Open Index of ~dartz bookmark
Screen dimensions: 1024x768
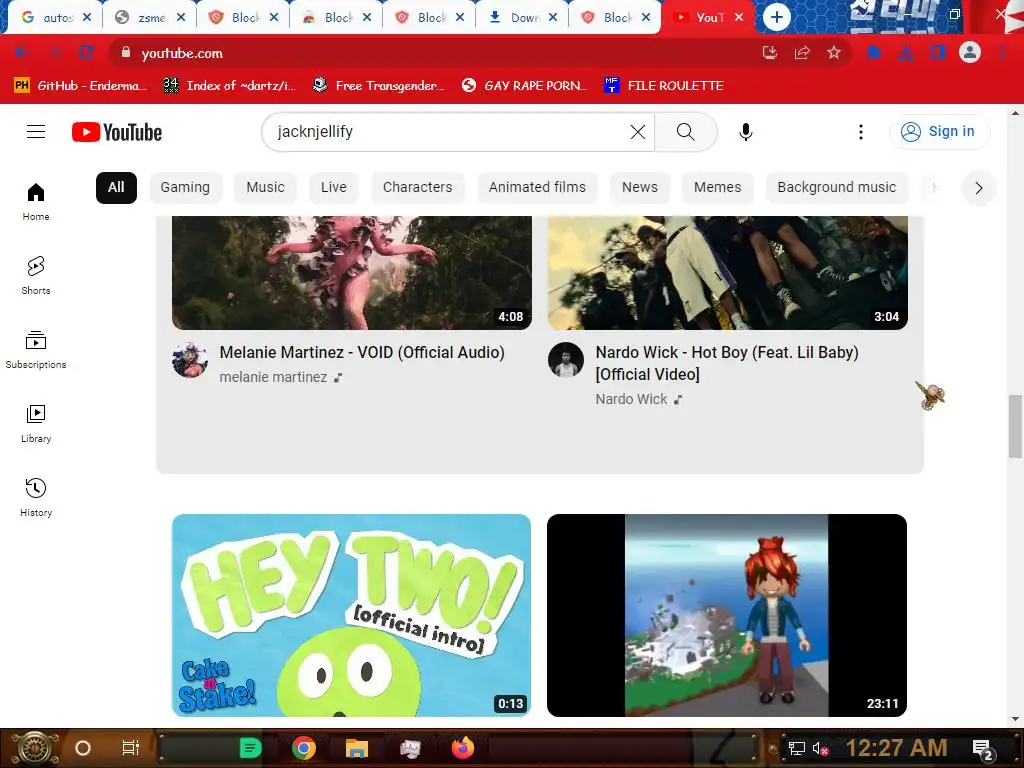230,86
